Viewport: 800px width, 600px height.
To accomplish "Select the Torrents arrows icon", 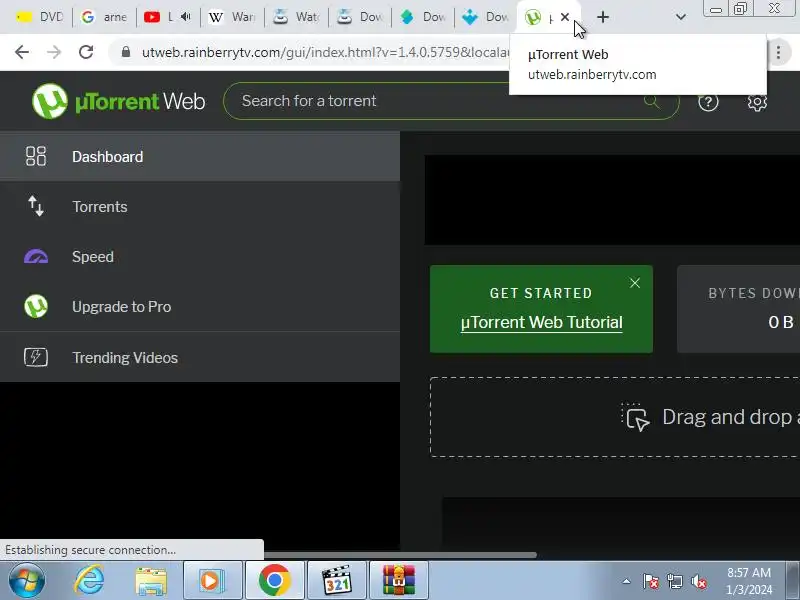I will point(36,206).
